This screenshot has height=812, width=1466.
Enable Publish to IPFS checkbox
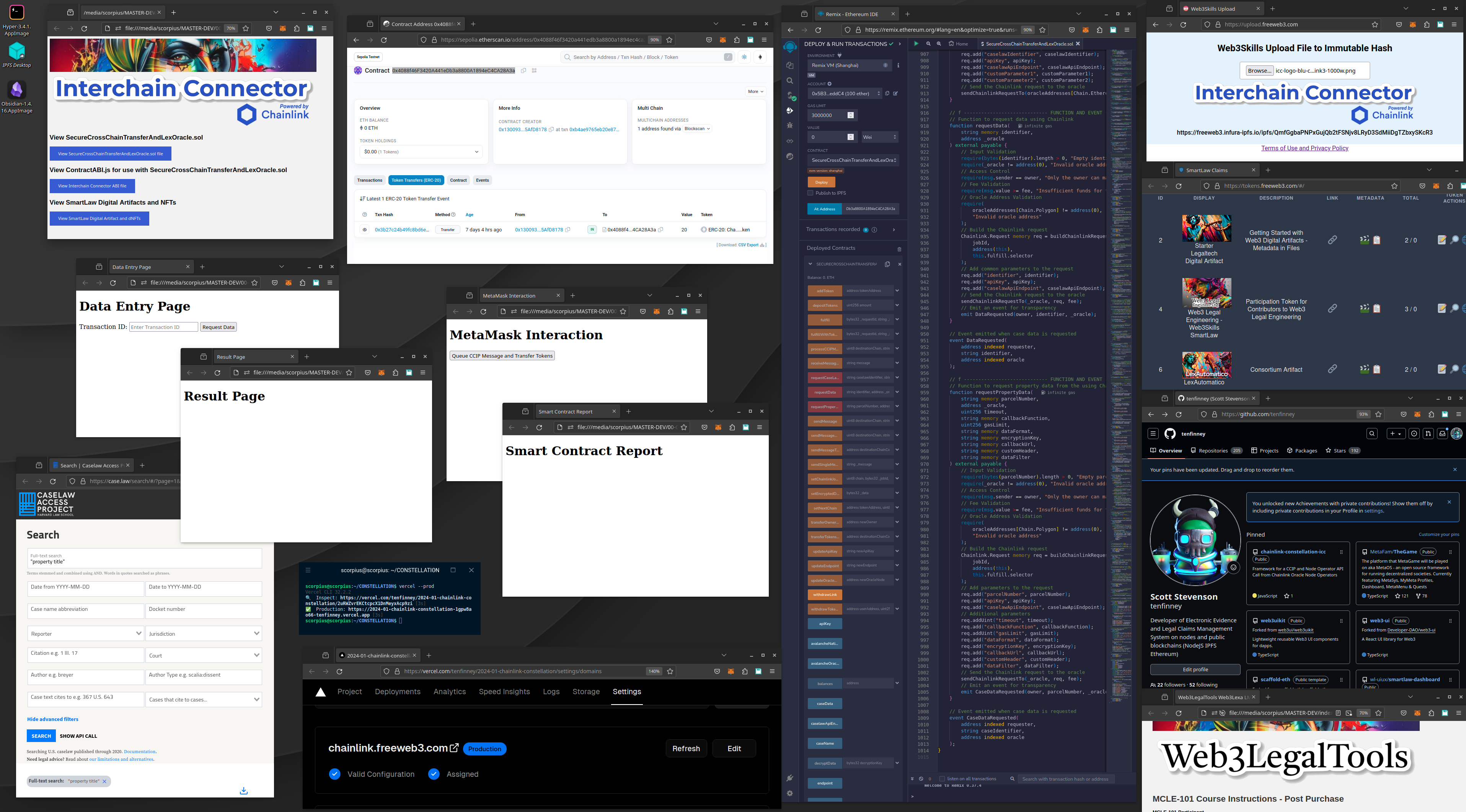point(810,193)
